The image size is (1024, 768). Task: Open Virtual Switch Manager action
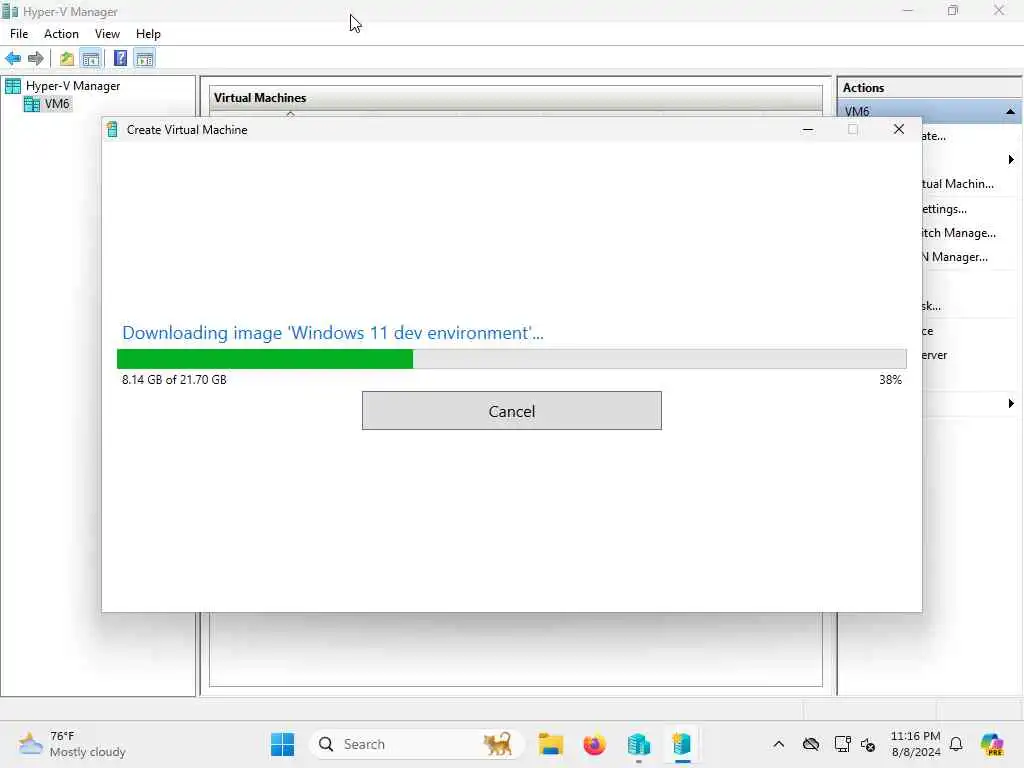[x=959, y=232]
